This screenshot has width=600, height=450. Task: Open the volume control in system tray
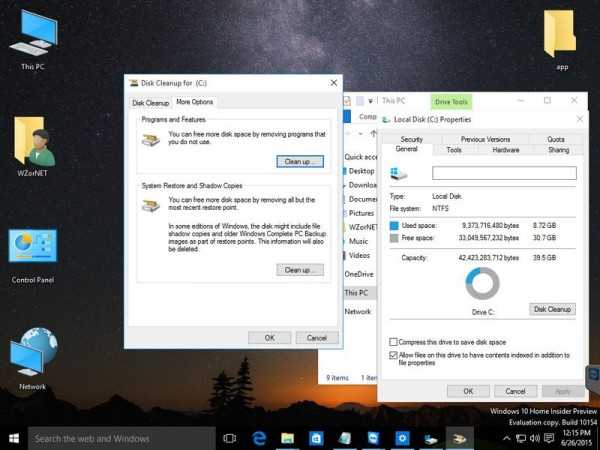[x=535, y=439]
